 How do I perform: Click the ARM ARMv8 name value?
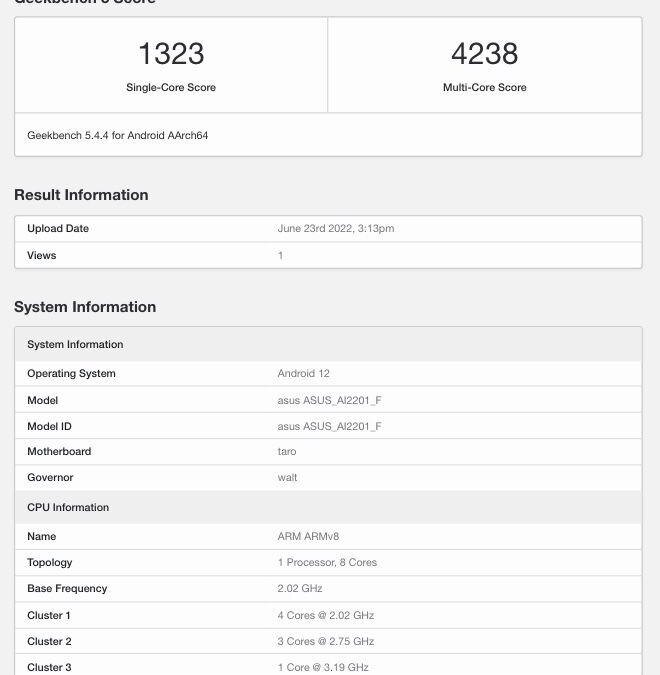308,537
